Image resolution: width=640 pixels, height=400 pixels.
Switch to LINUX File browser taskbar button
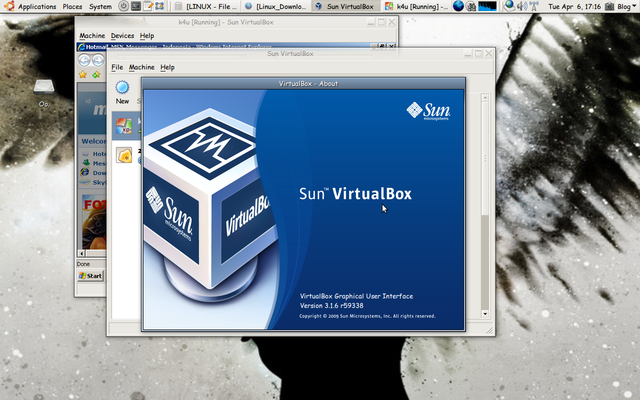(206, 6)
